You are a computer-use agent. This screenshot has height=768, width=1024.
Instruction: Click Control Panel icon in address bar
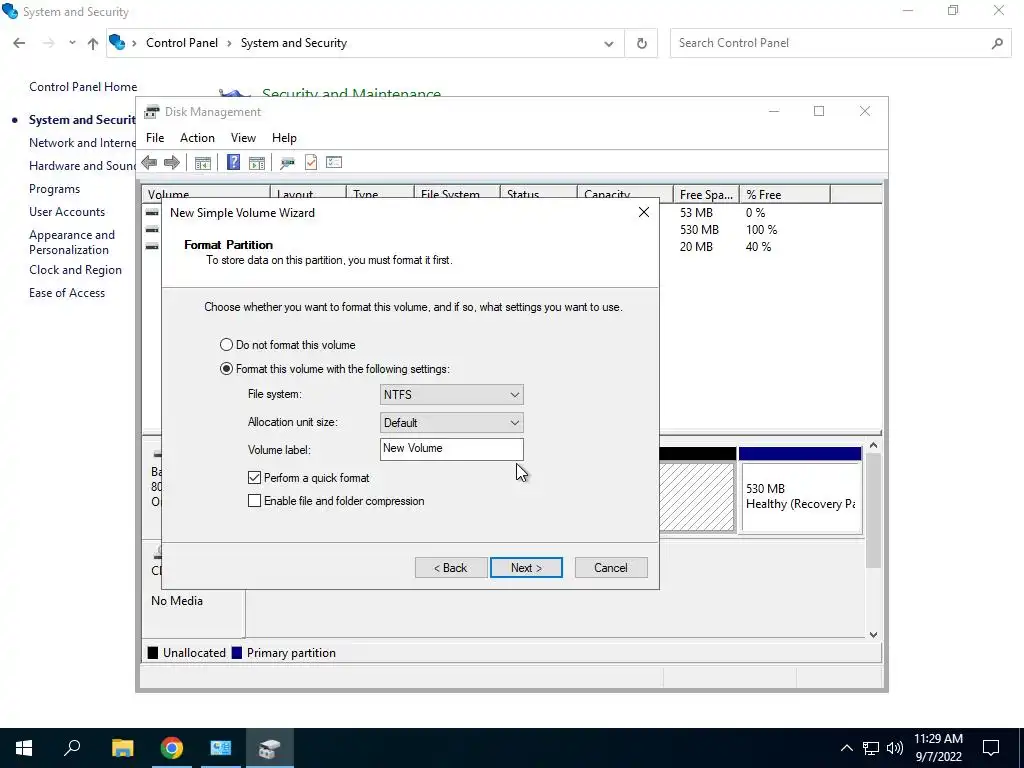click(x=117, y=42)
